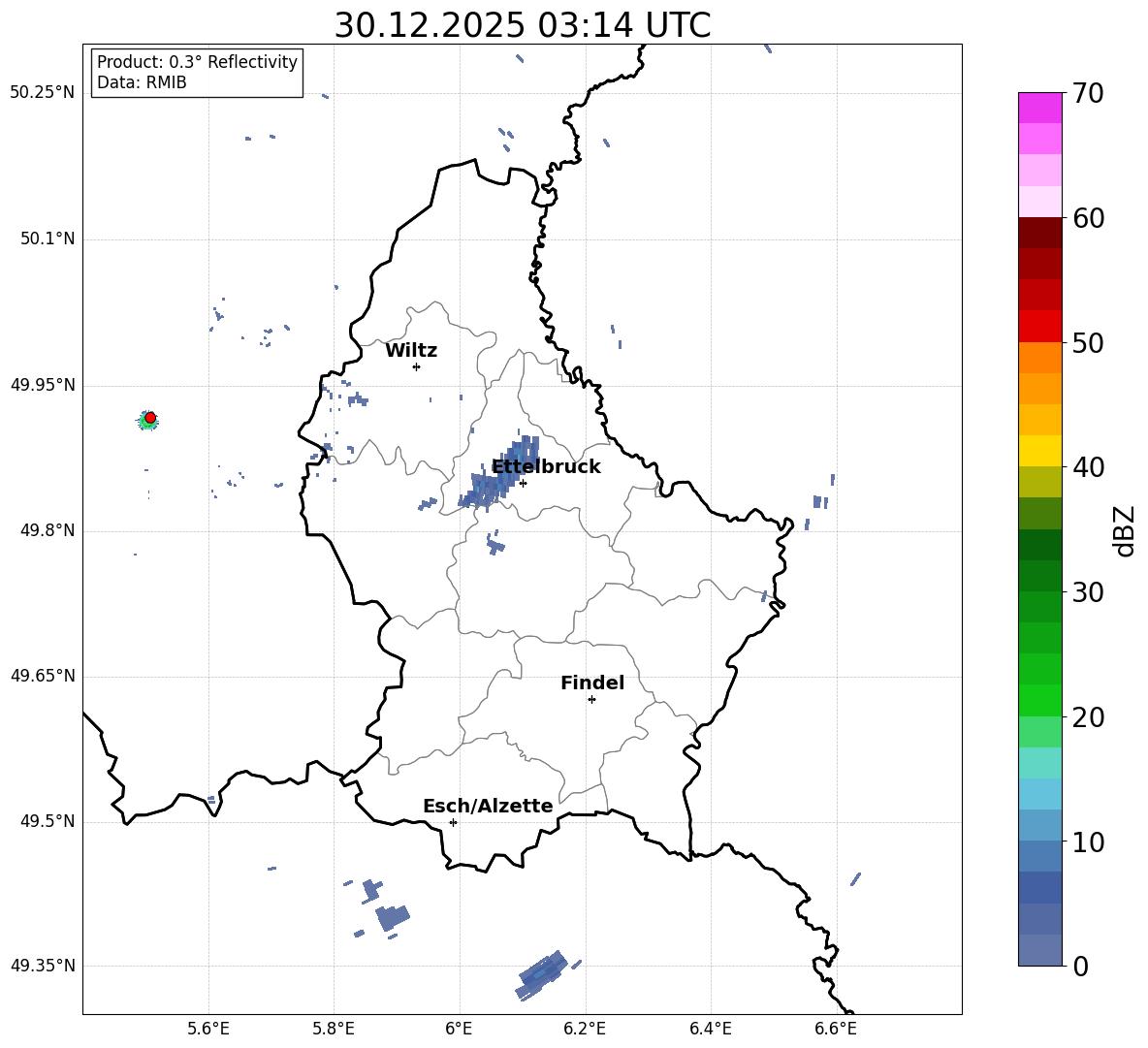The width and height of the screenshot is (1148, 1048).
Task: Click the 49.95°N latitude label
Action: (43, 386)
